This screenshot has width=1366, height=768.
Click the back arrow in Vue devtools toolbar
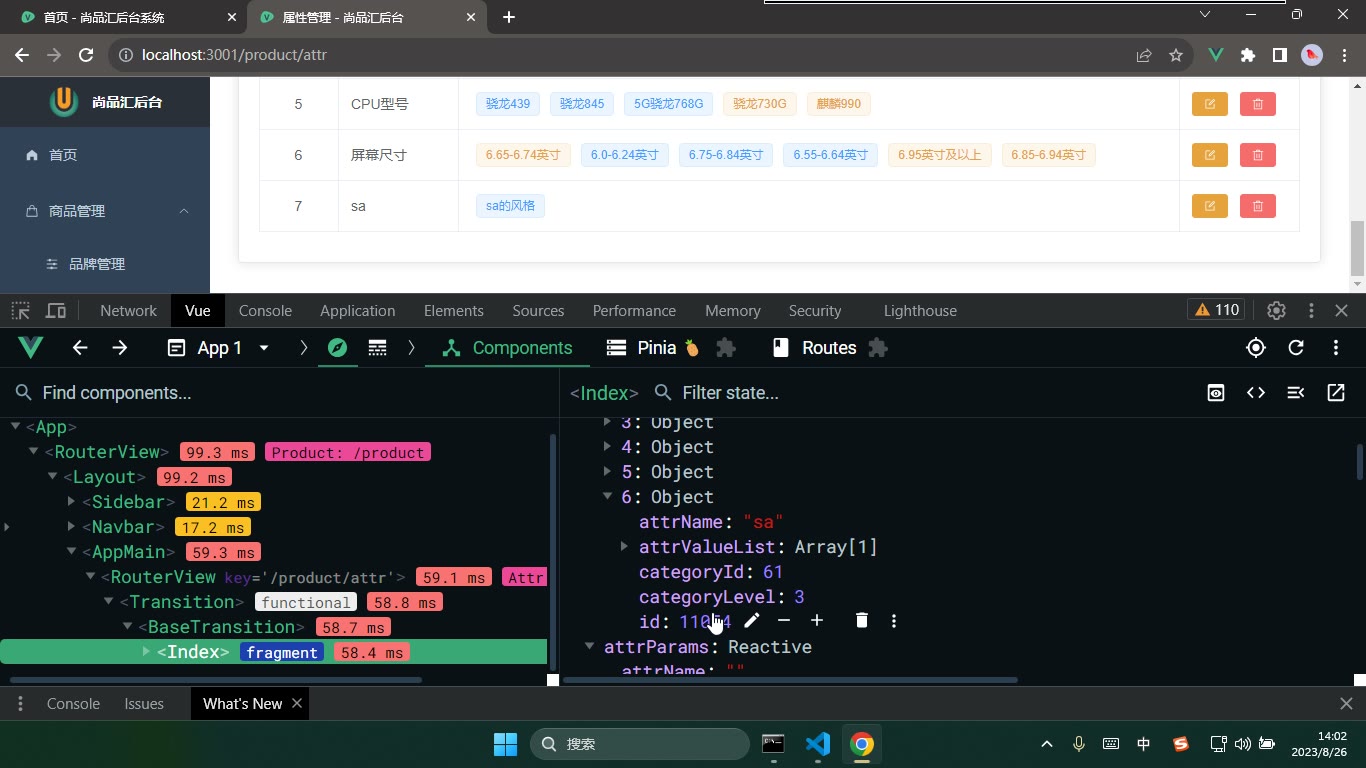coord(80,348)
